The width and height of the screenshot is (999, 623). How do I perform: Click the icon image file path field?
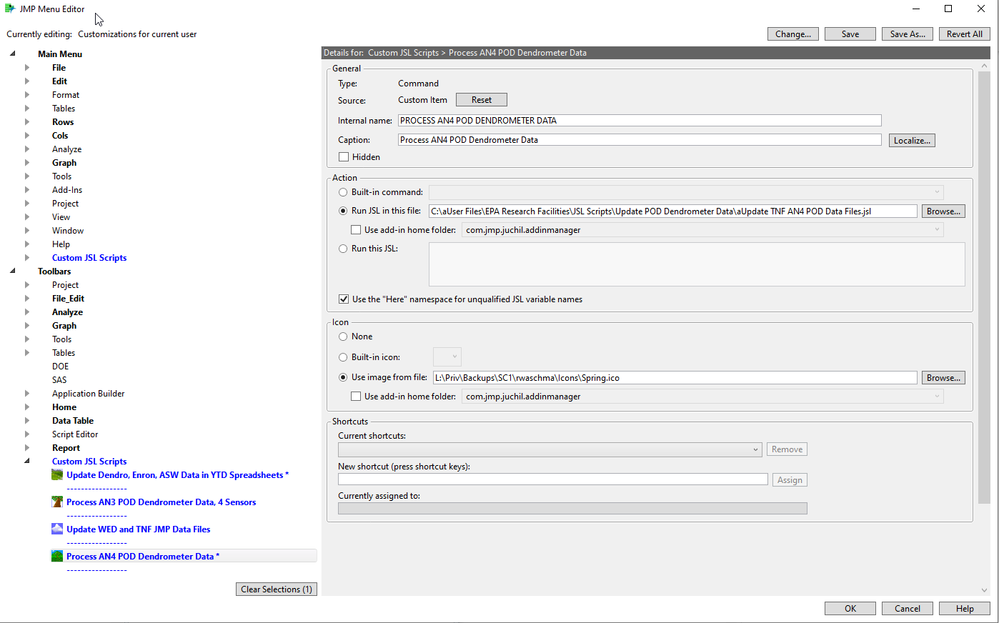675,378
